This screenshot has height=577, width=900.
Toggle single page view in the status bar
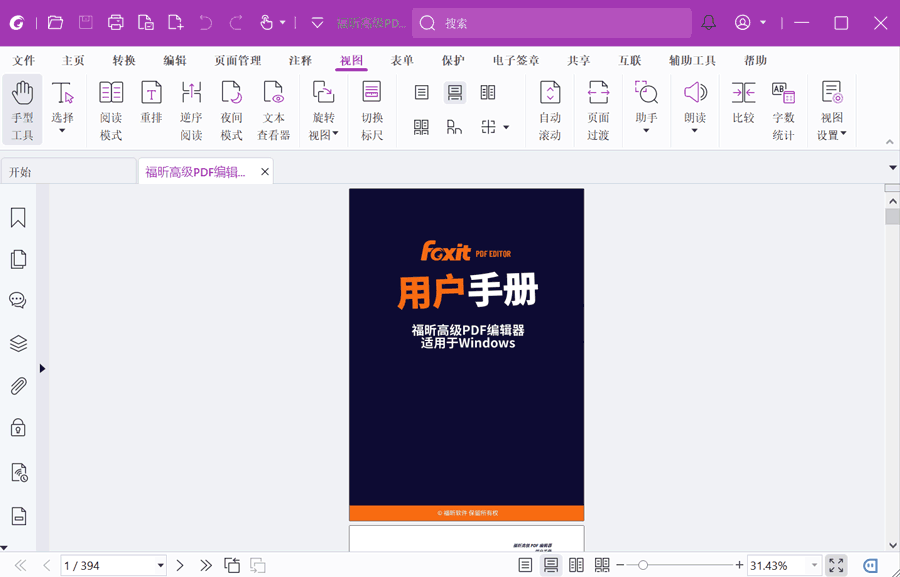tap(525, 565)
